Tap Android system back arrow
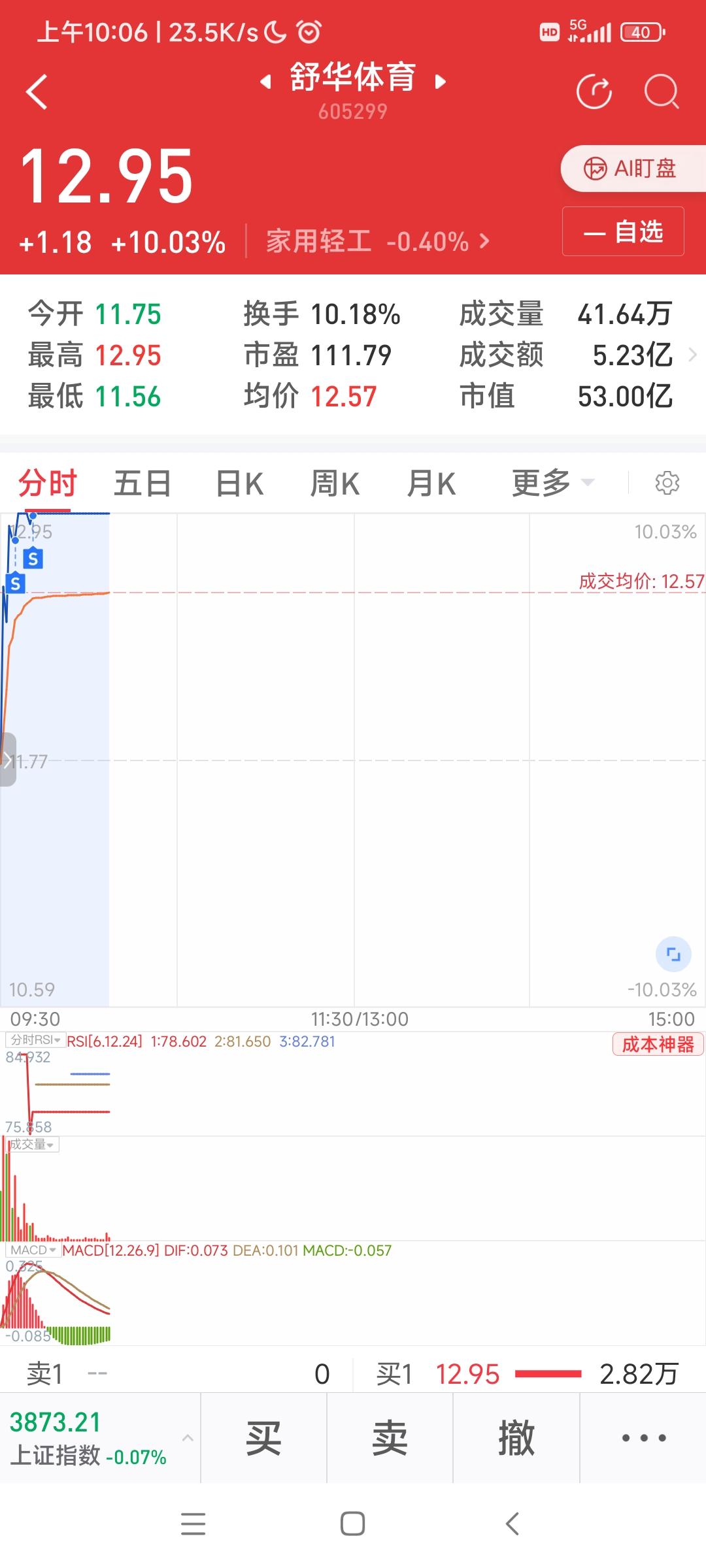 pos(513,1524)
